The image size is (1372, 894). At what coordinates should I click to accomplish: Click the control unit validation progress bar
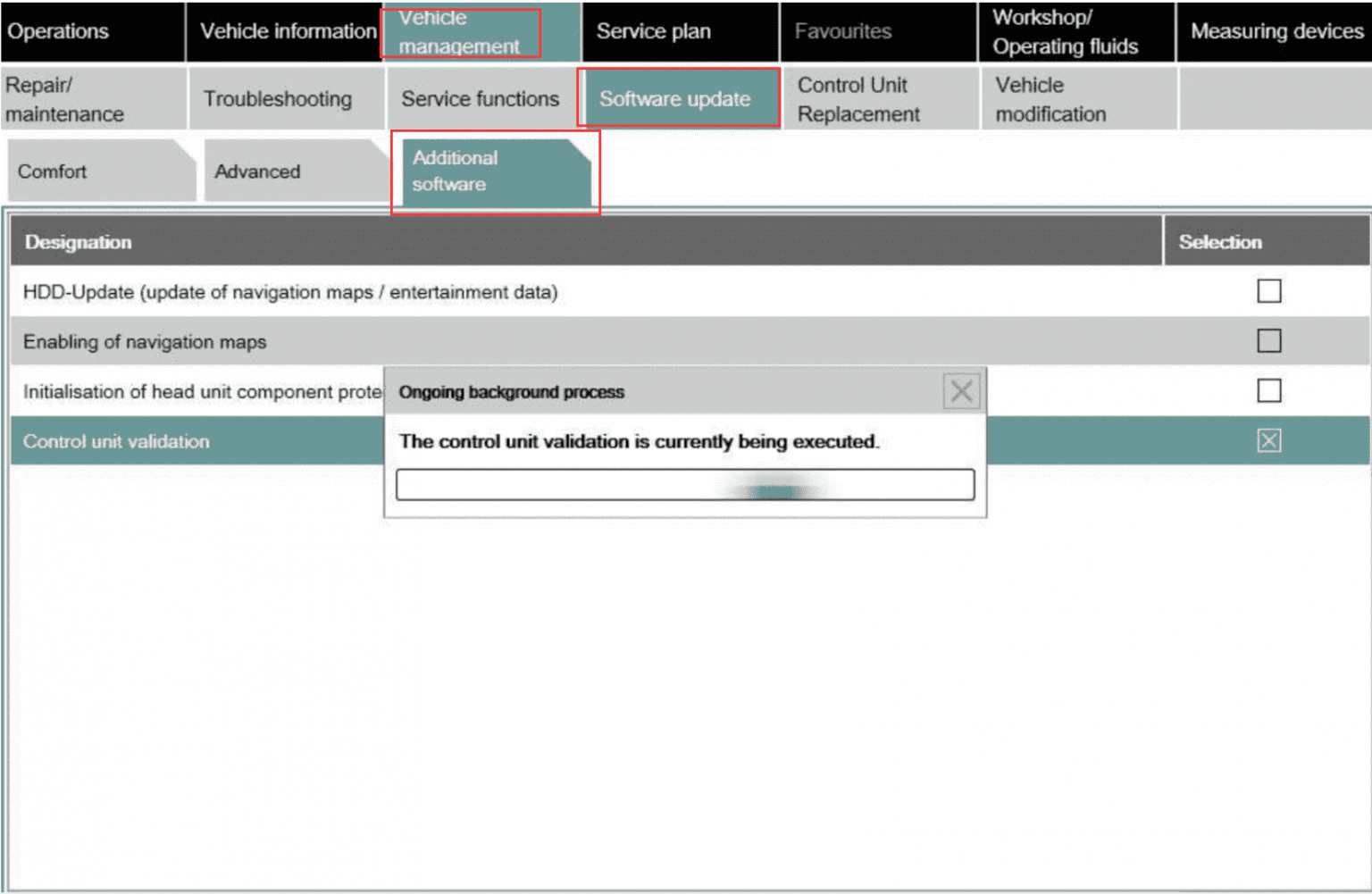[685, 484]
